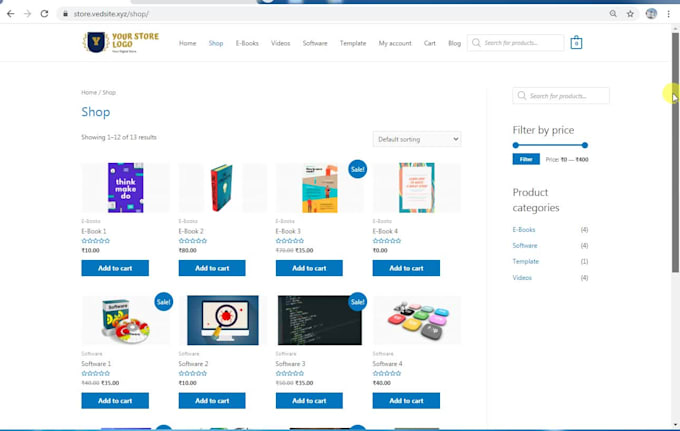Reload the page with refresh icon

pyautogui.click(x=44, y=14)
